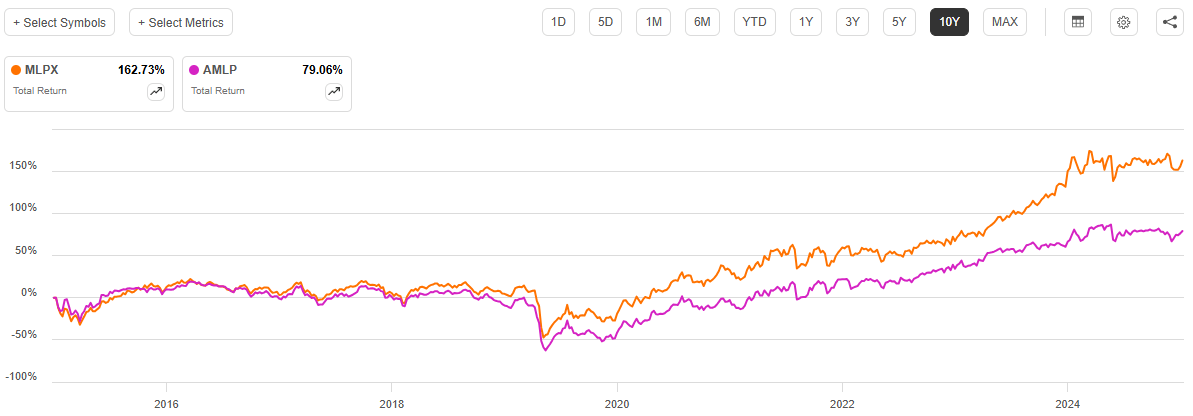Select the YTD time range
The image size is (1193, 416).
click(755, 22)
